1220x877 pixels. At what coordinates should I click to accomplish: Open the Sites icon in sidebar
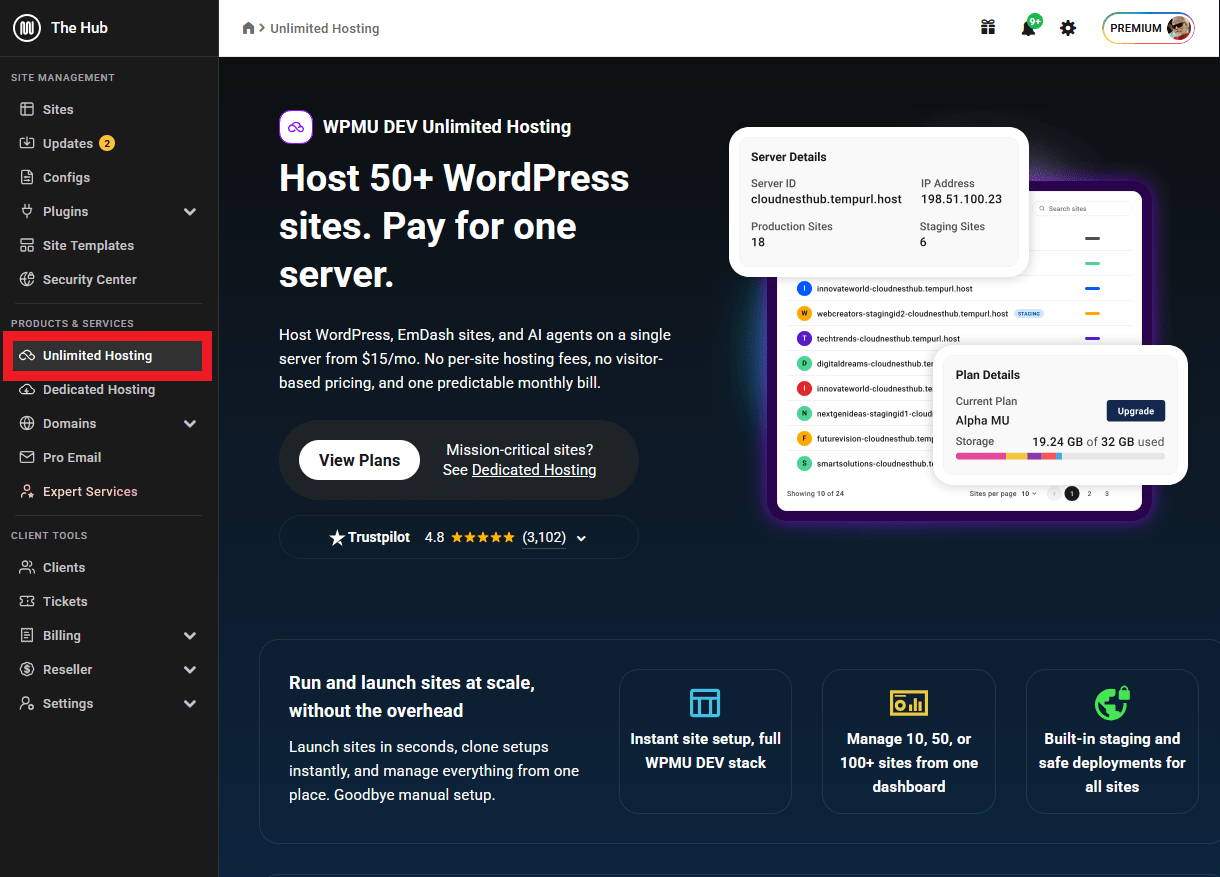(x=27, y=109)
